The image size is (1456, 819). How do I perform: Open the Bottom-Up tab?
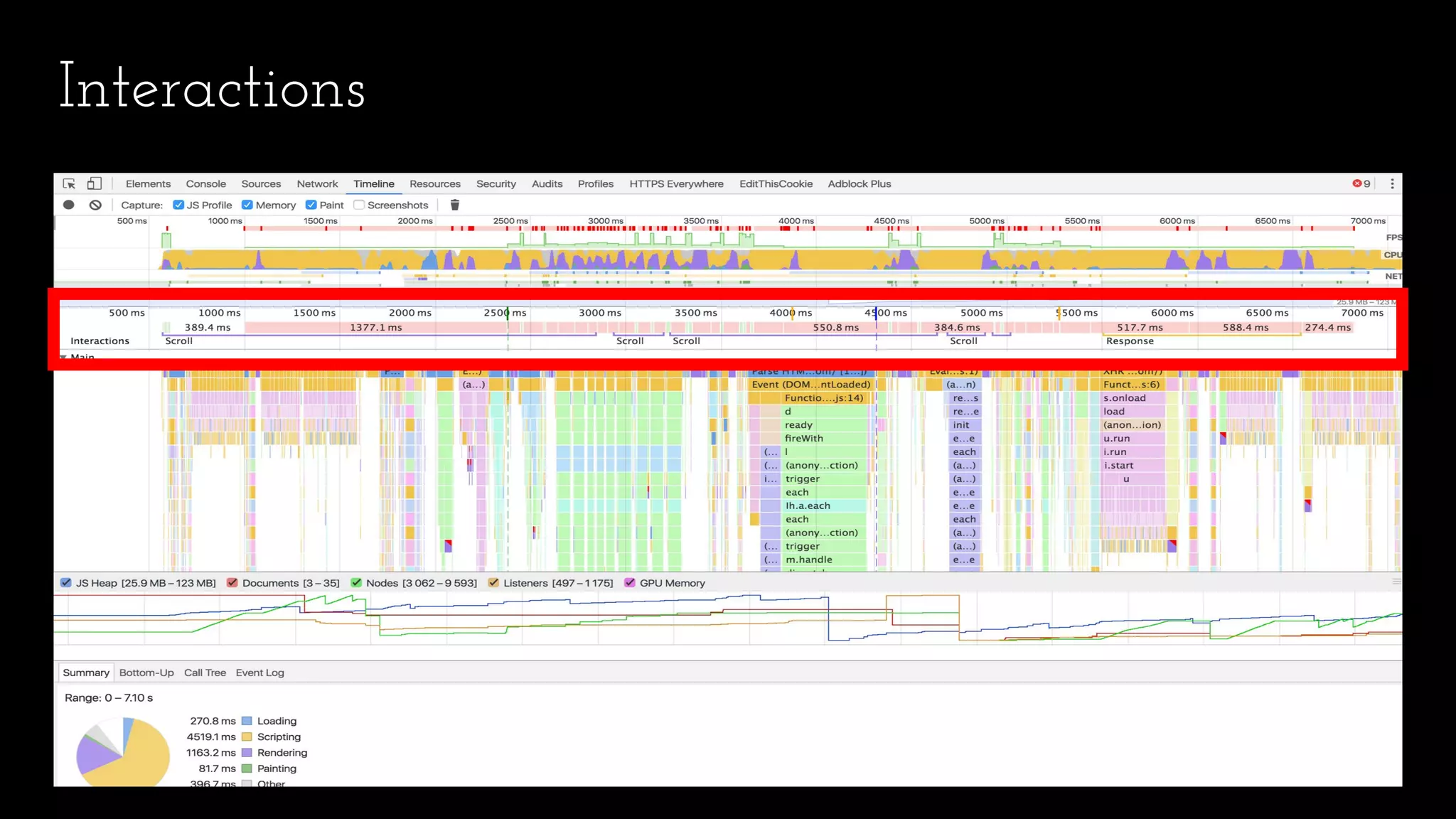click(x=146, y=673)
